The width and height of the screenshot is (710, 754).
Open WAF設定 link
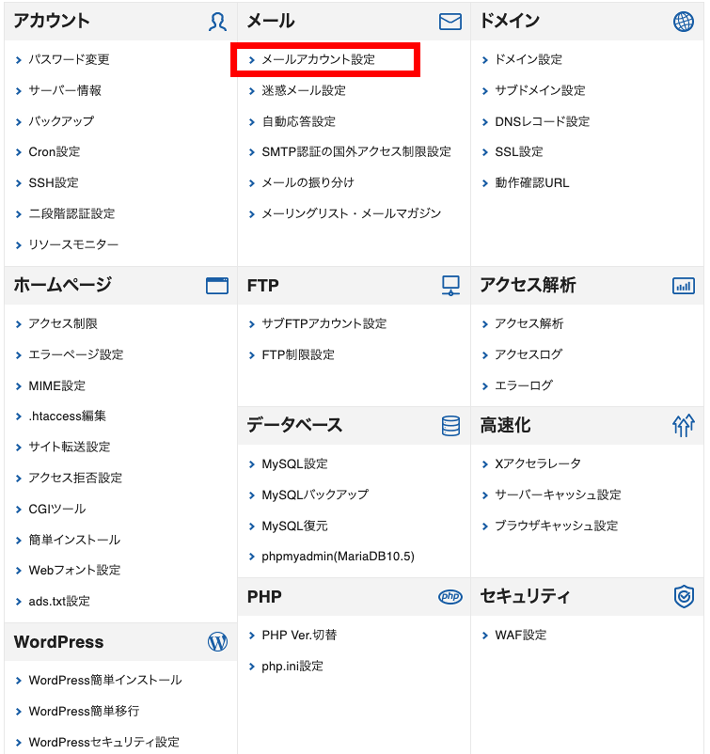[520, 635]
